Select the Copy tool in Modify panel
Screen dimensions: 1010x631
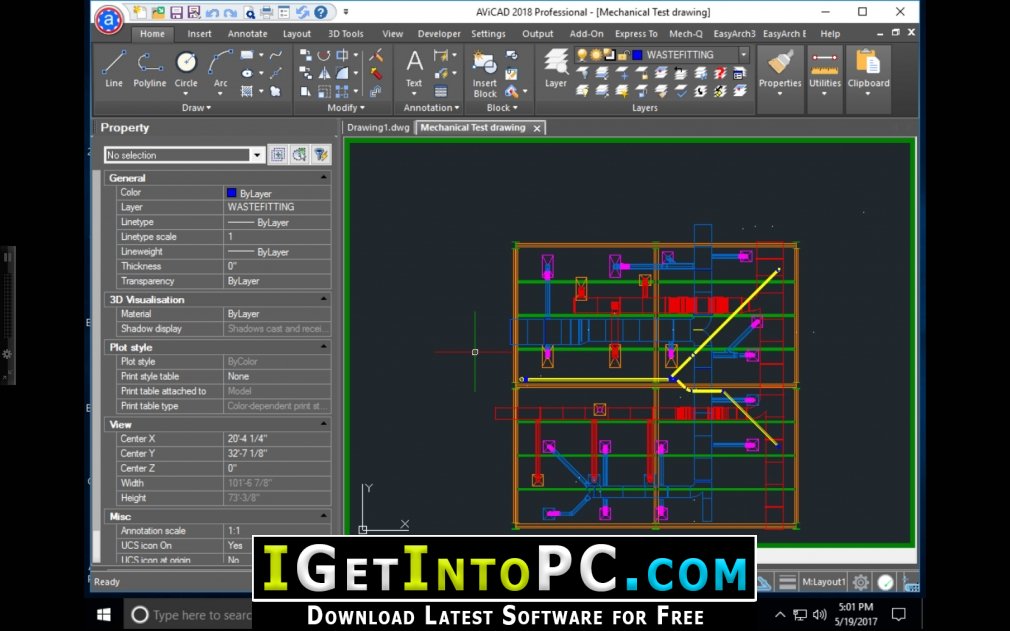306,73
